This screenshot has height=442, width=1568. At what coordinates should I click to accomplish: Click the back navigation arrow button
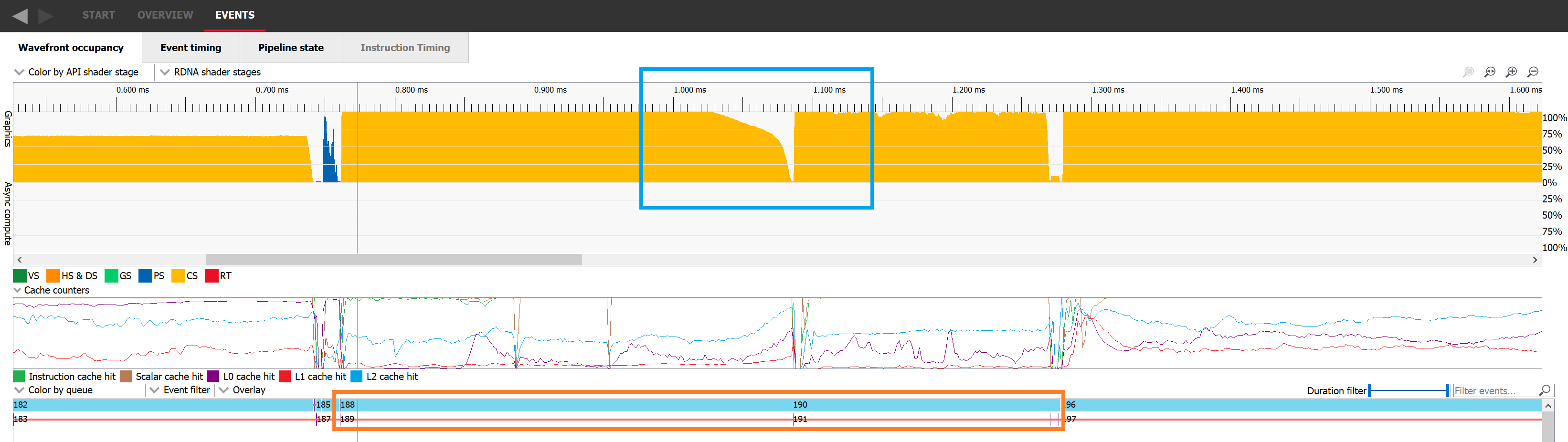[x=21, y=15]
